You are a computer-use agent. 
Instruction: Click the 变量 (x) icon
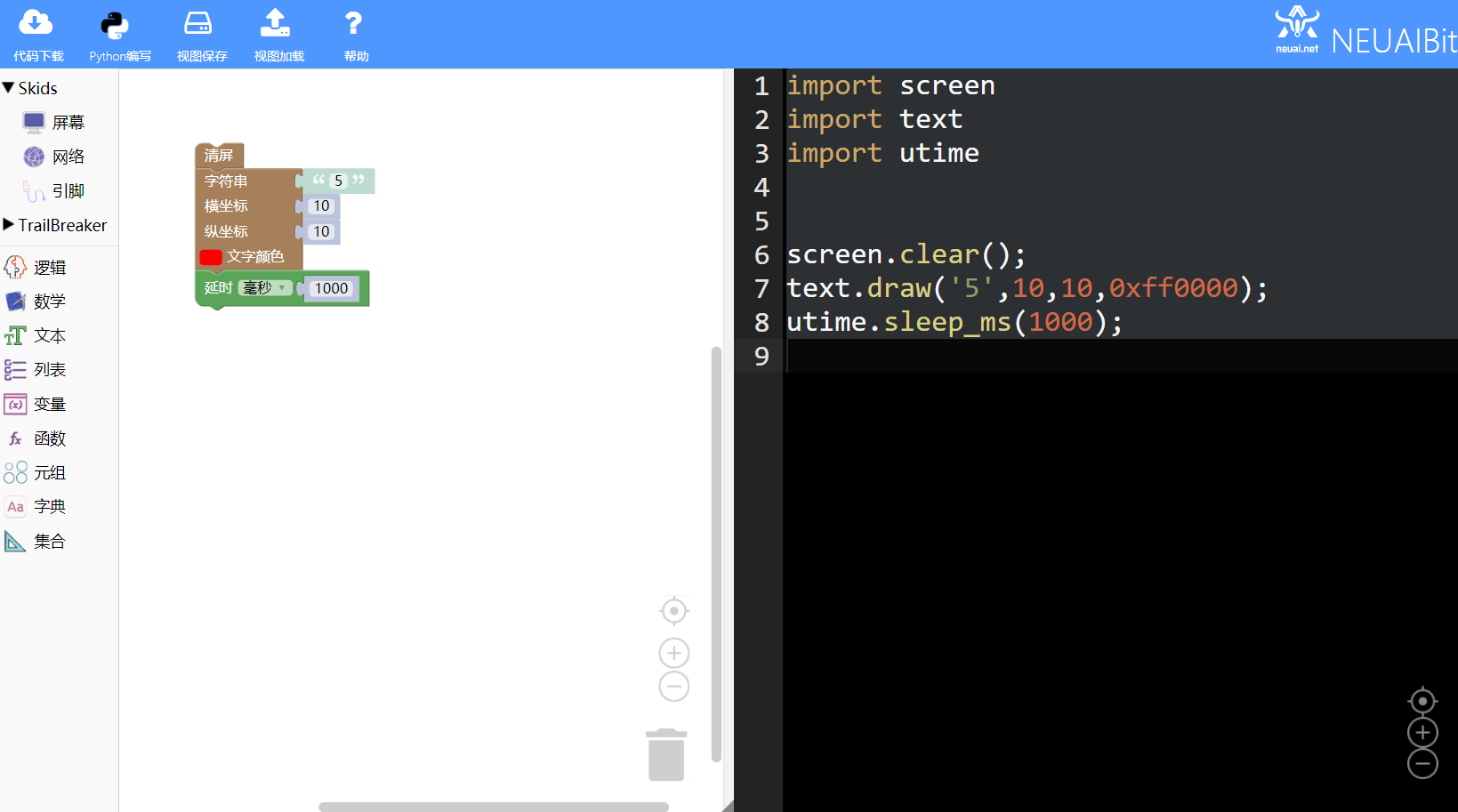[x=15, y=404]
